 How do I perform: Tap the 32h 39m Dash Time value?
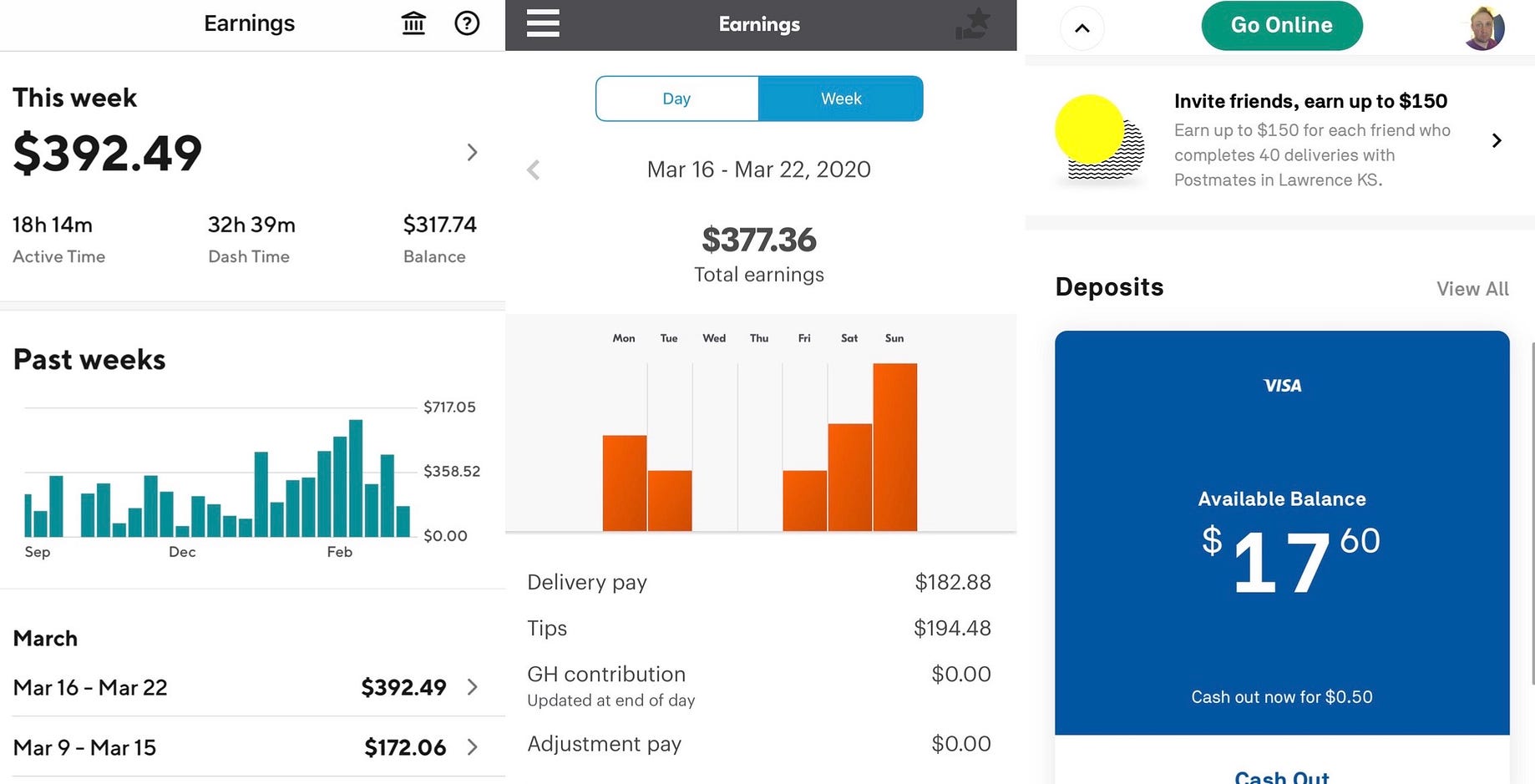point(251,225)
